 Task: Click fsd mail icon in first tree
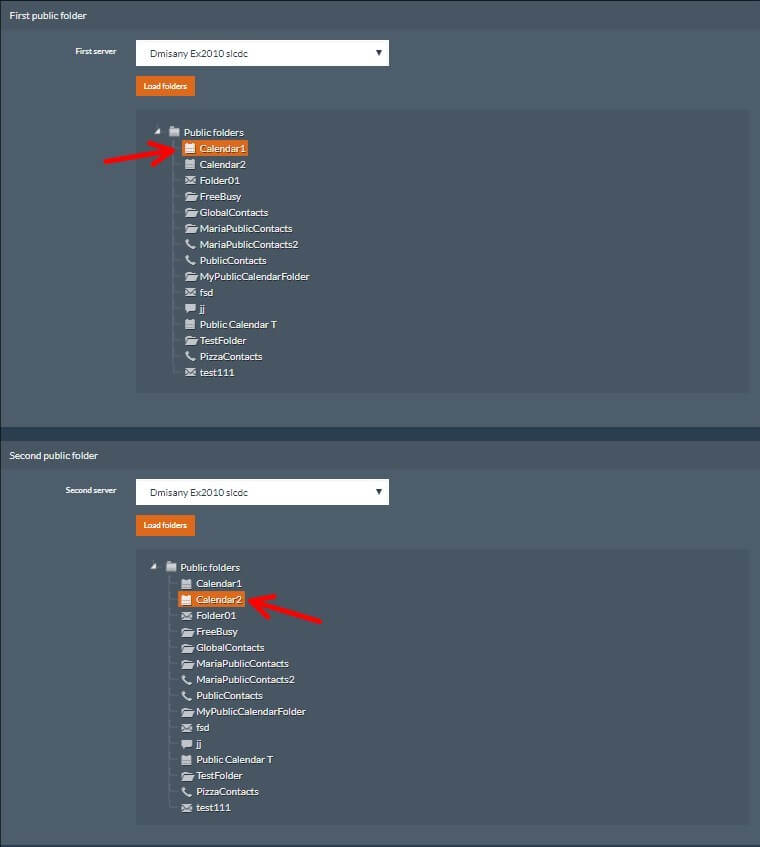click(190, 292)
